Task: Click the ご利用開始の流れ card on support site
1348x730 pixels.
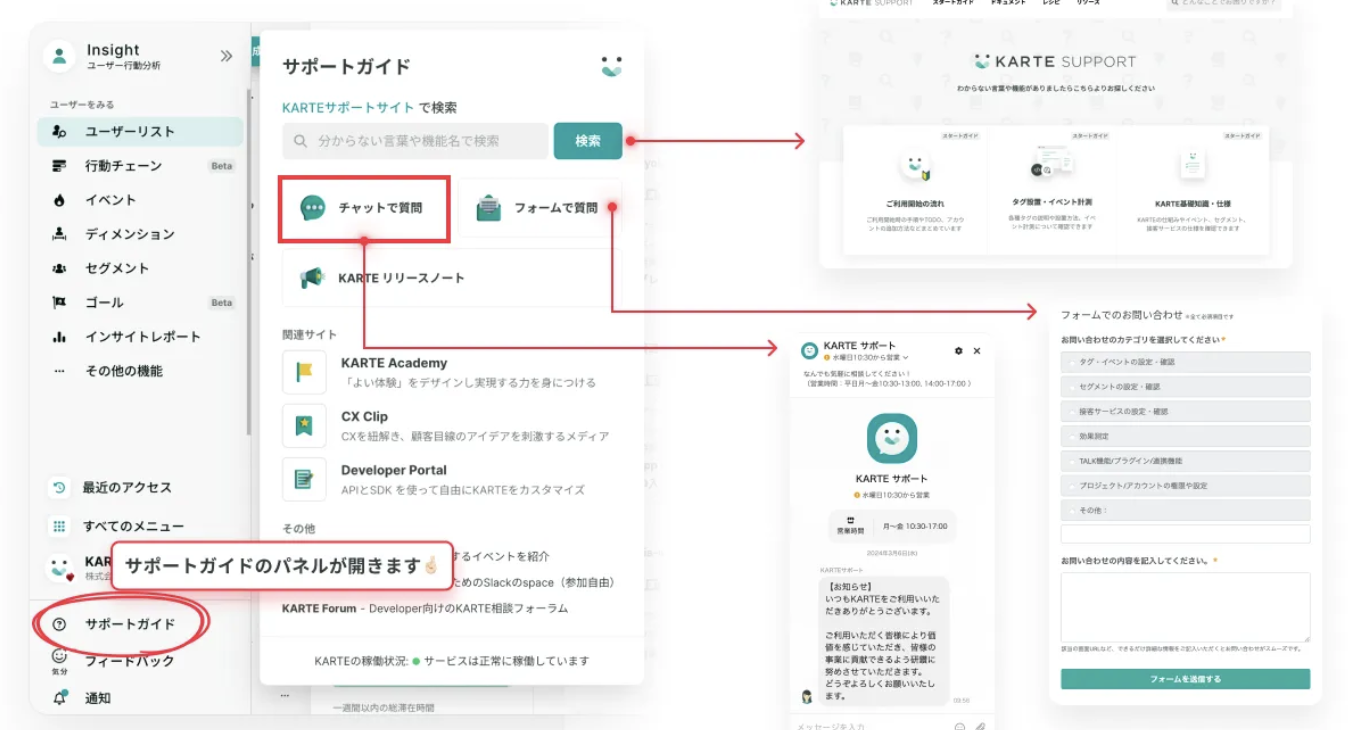Action: point(915,190)
